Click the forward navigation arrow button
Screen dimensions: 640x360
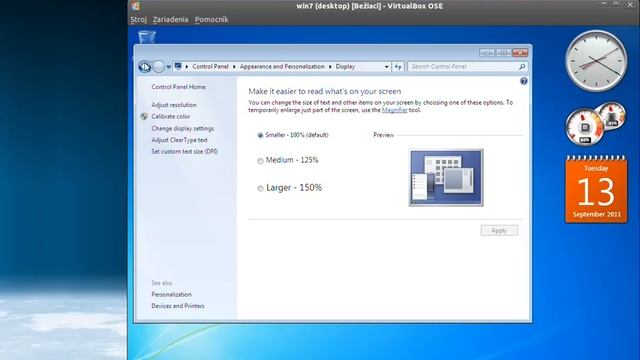coord(159,67)
